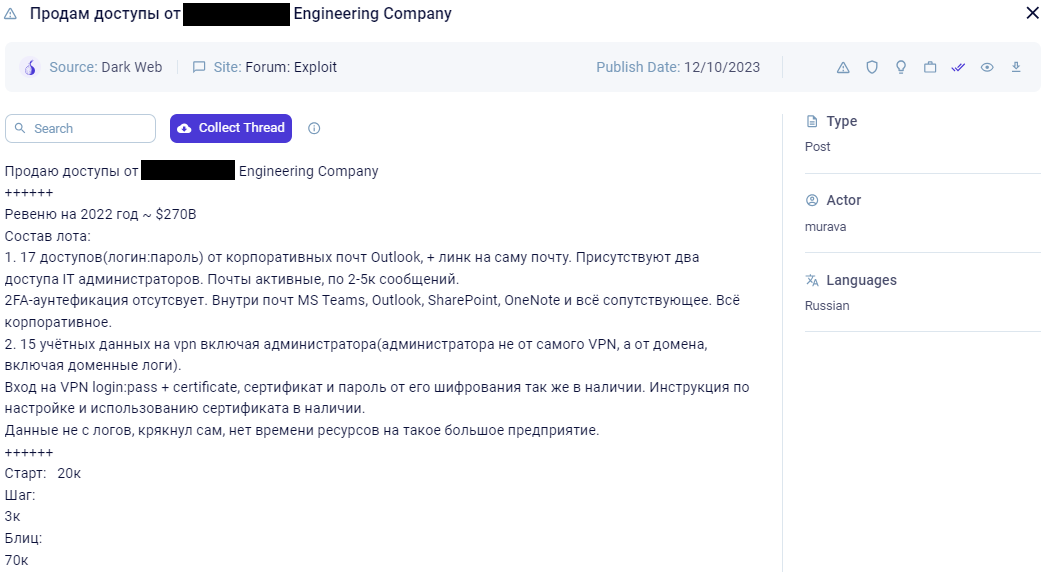Click the info icon beside Collect Thread
Screen dimensions: 1047x572
[314, 128]
